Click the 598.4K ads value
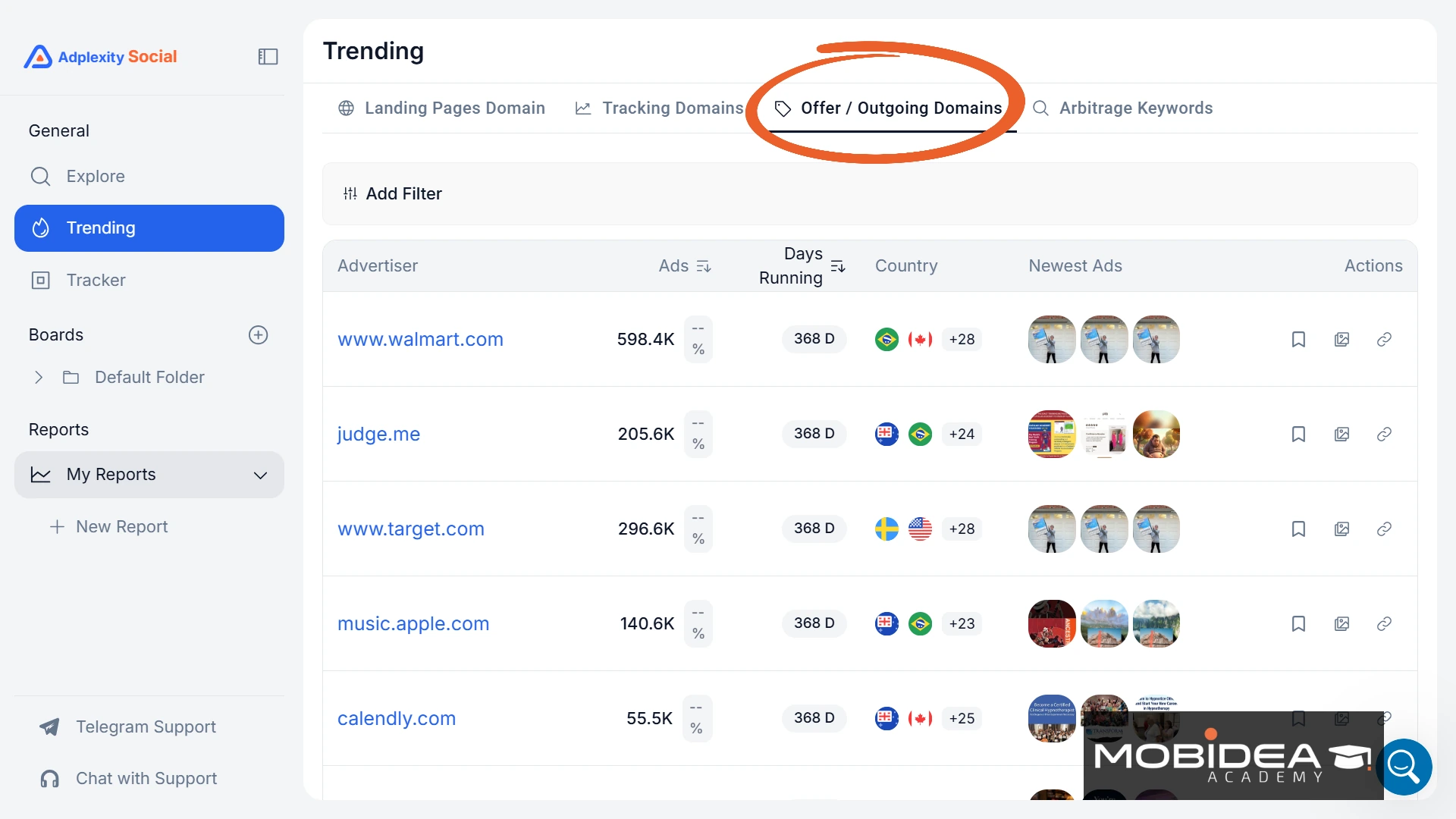1456x819 pixels. [x=645, y=339]
